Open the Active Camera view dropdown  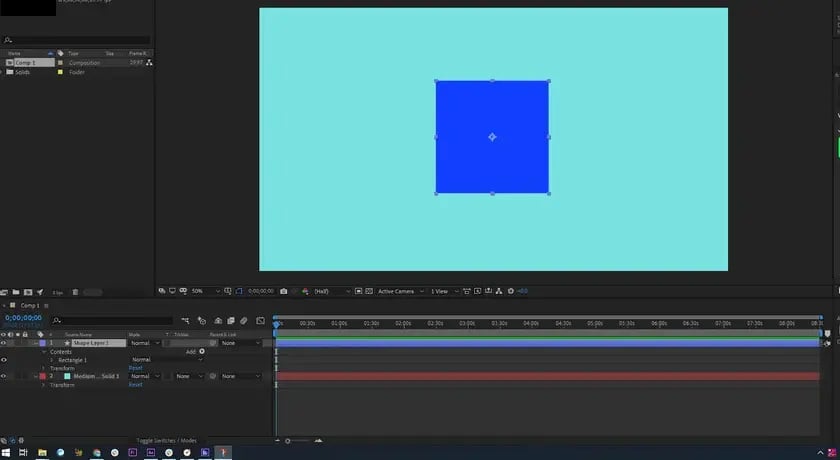pyautogui.click(x=398, y=291)
